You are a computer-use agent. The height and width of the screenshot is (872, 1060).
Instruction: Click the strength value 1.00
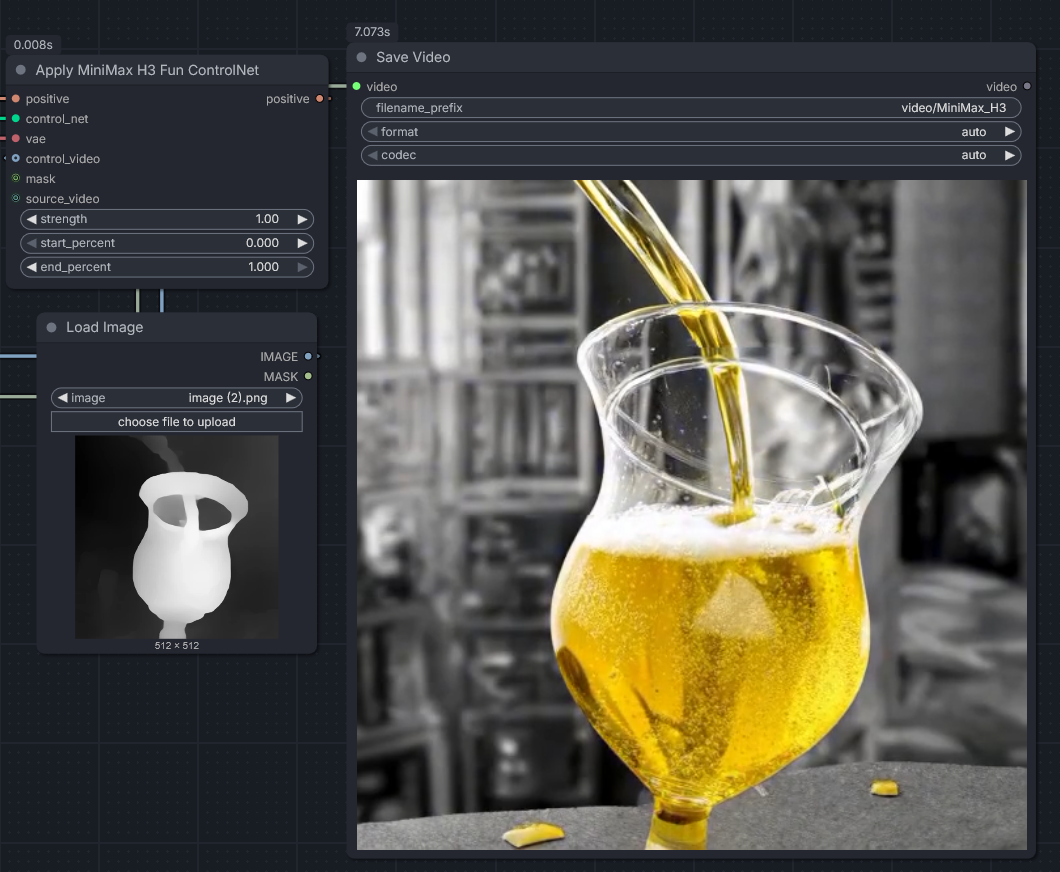tap(267, 219)
